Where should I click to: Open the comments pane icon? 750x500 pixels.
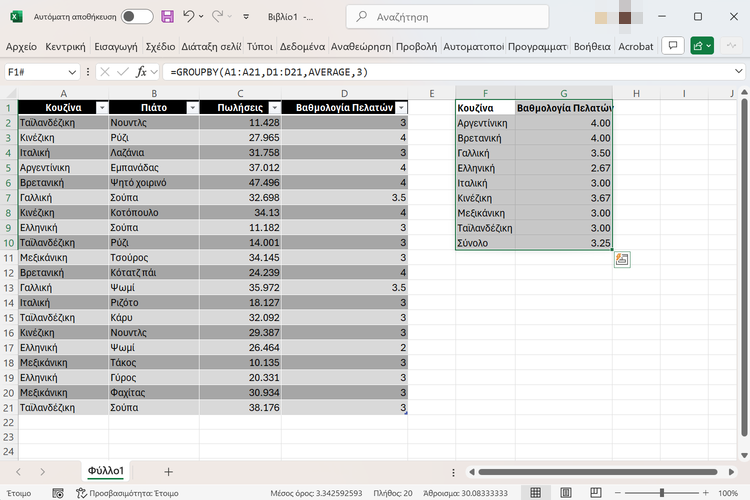pyautogui.click(x=673, y=46)
